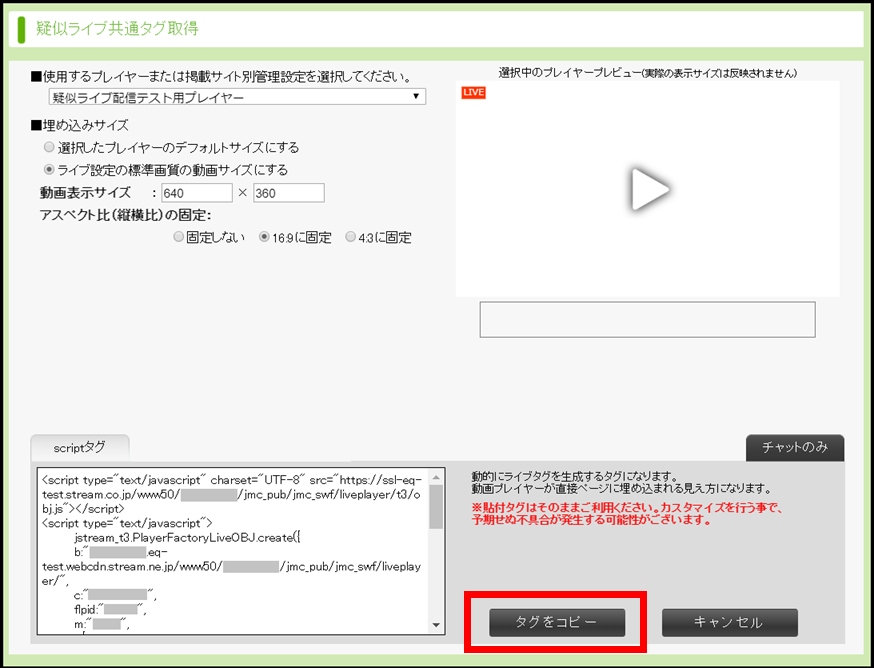
Task: Select the player default size radio option
Action: coord(50,148)
